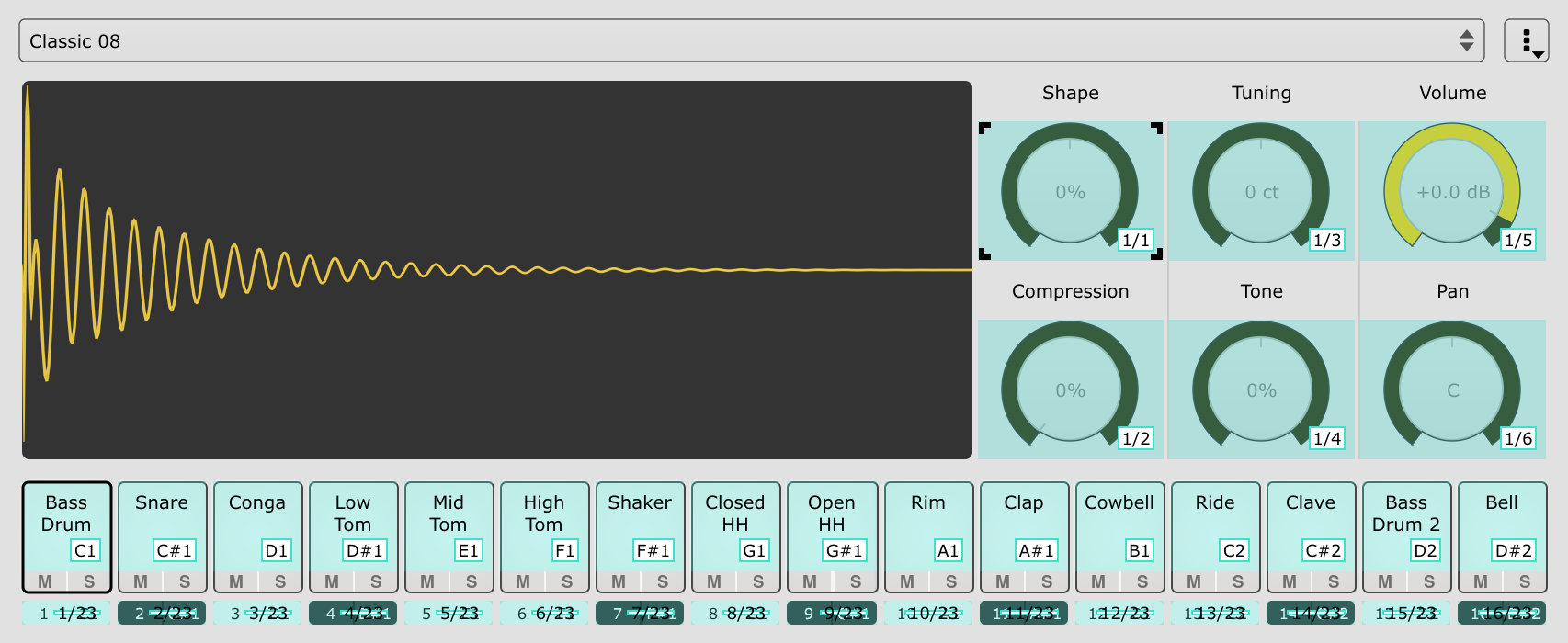Open the three-dot options menu
This screenshot has width=1568, height=643.
[1526, 40]
